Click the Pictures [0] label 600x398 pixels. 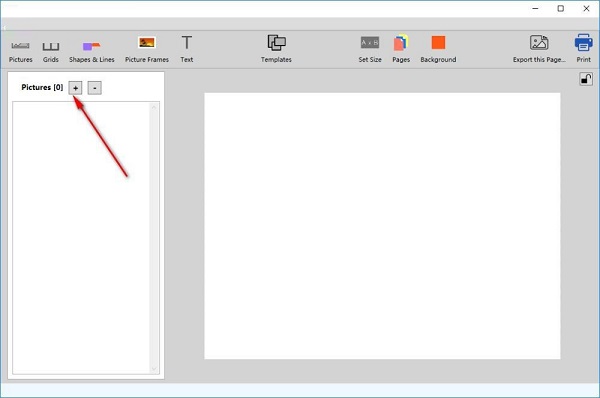[42, 87]
